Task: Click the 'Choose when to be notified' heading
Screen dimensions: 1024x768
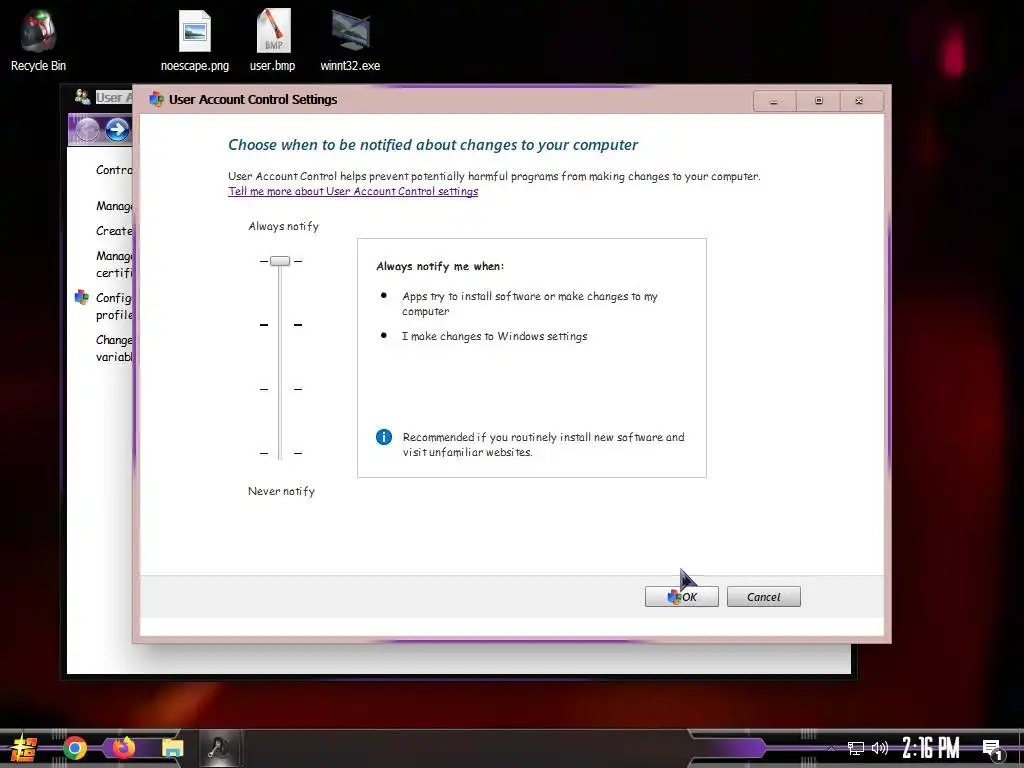Action: click(x=432, y=145)
